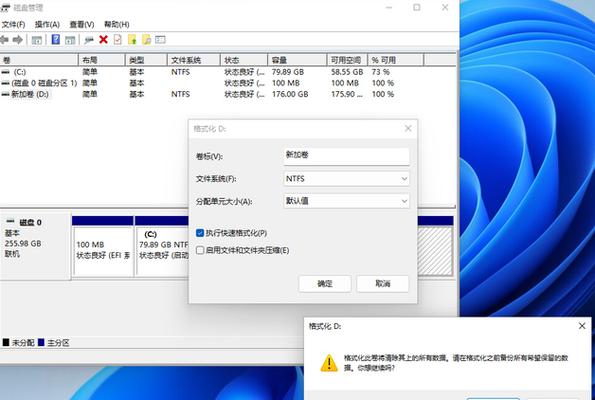
Task: Click the red X delete icon in toolbar
Action: (103, 39)
